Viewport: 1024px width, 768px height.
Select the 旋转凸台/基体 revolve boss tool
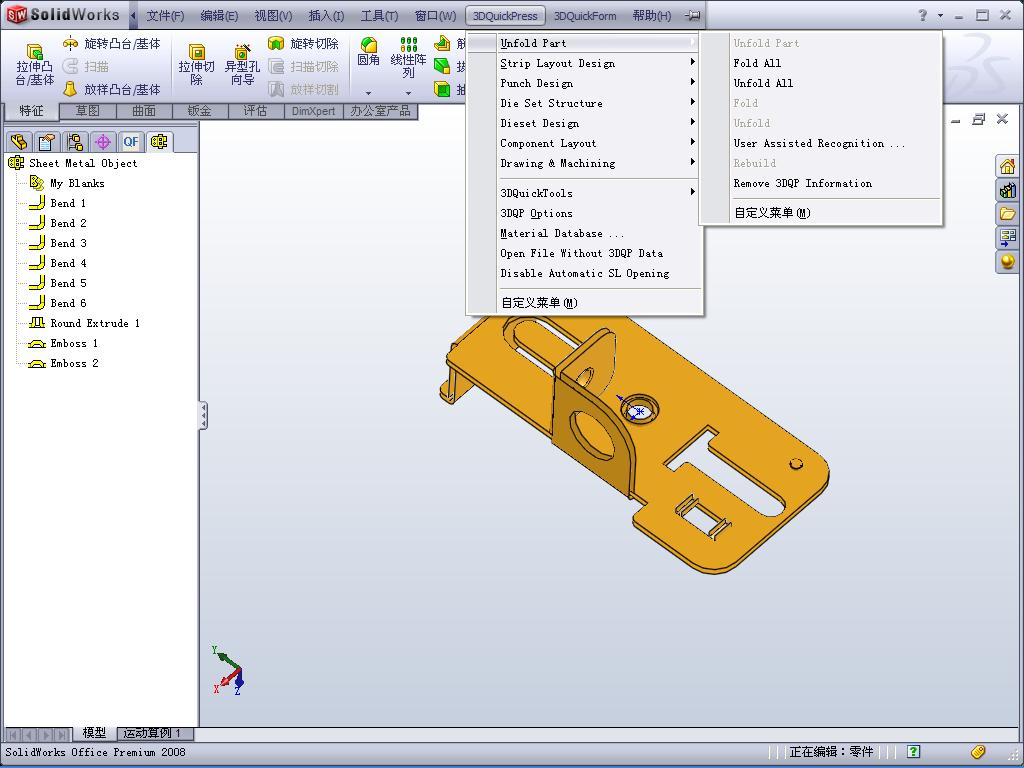click(x=111, y=44)
